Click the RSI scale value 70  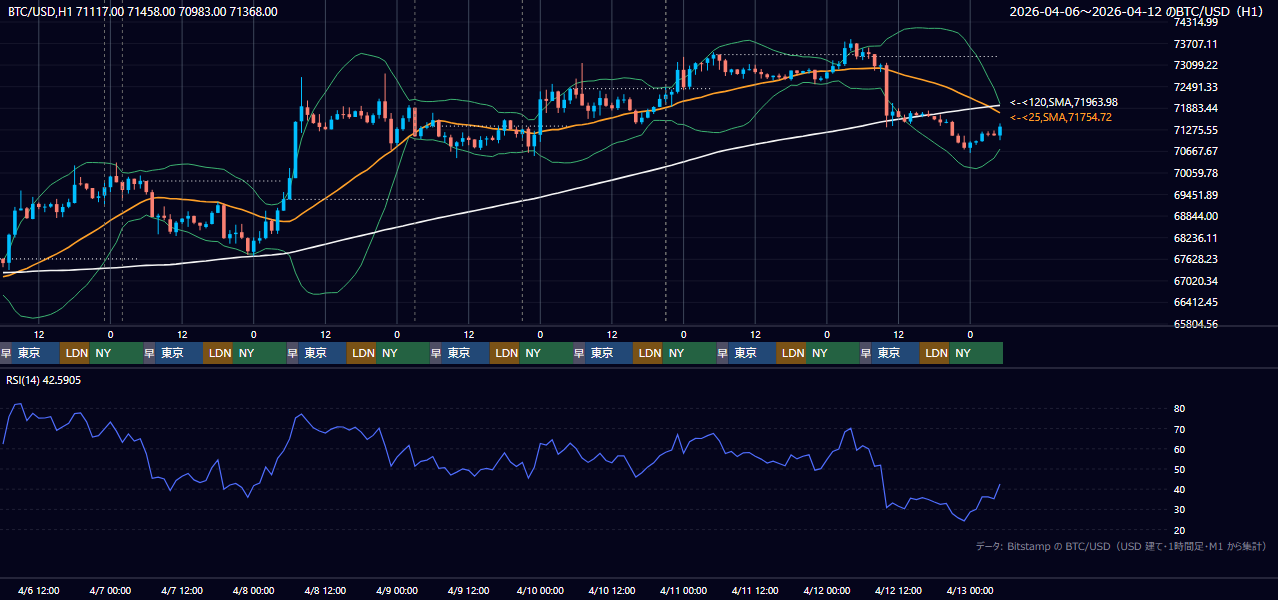point(1180,429)
